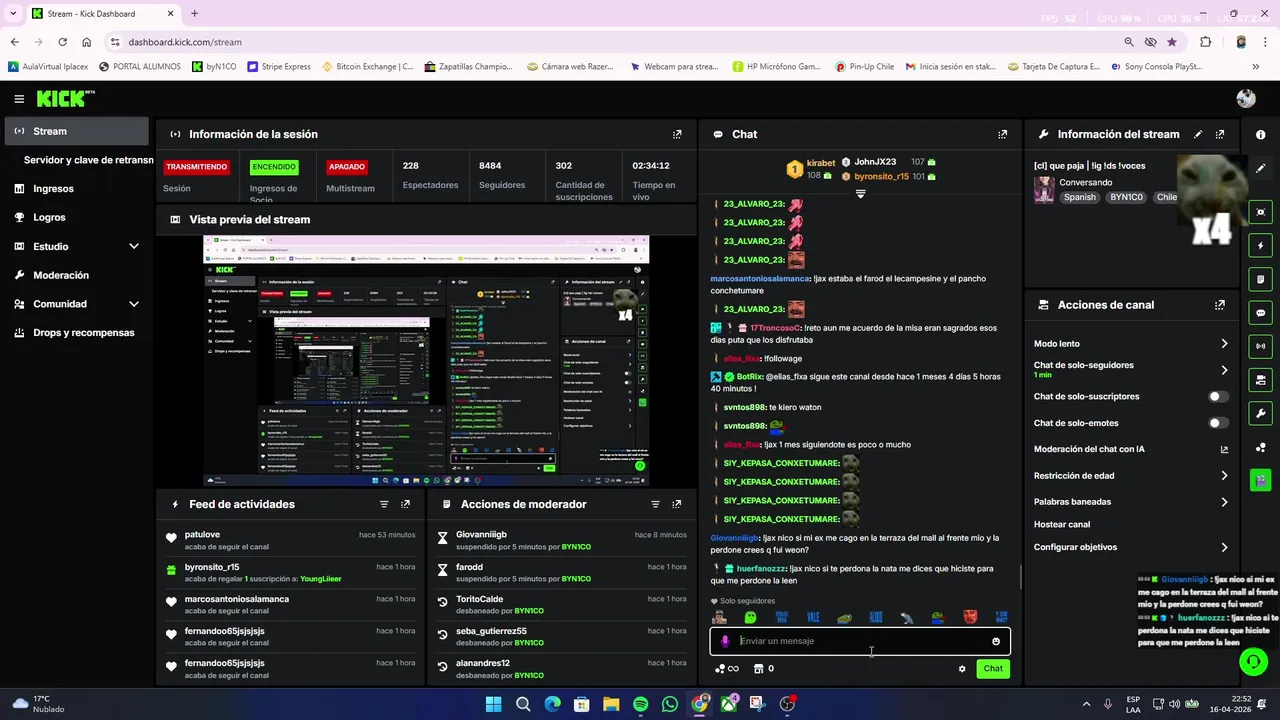Expand Restricción de edad options
Image resolution: width=1280 pixels, height=720 pixels.
[1224, 476]
